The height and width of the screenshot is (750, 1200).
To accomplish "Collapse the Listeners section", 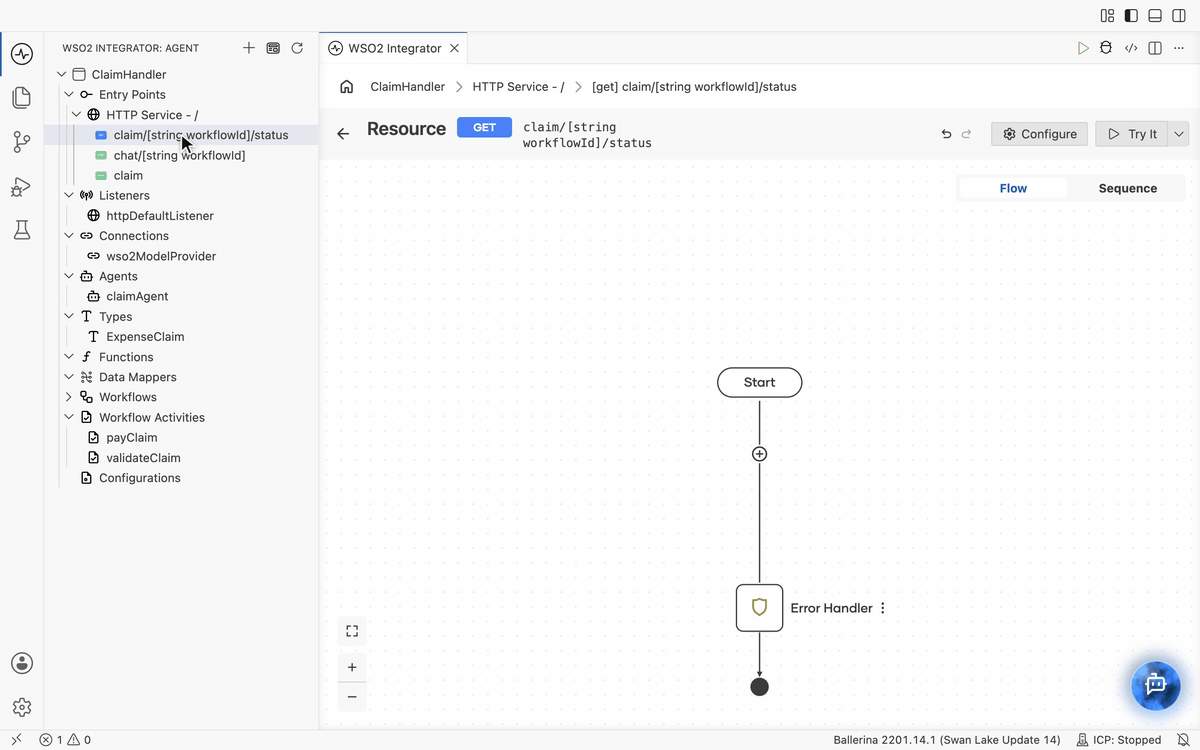I will pos(69,196).
